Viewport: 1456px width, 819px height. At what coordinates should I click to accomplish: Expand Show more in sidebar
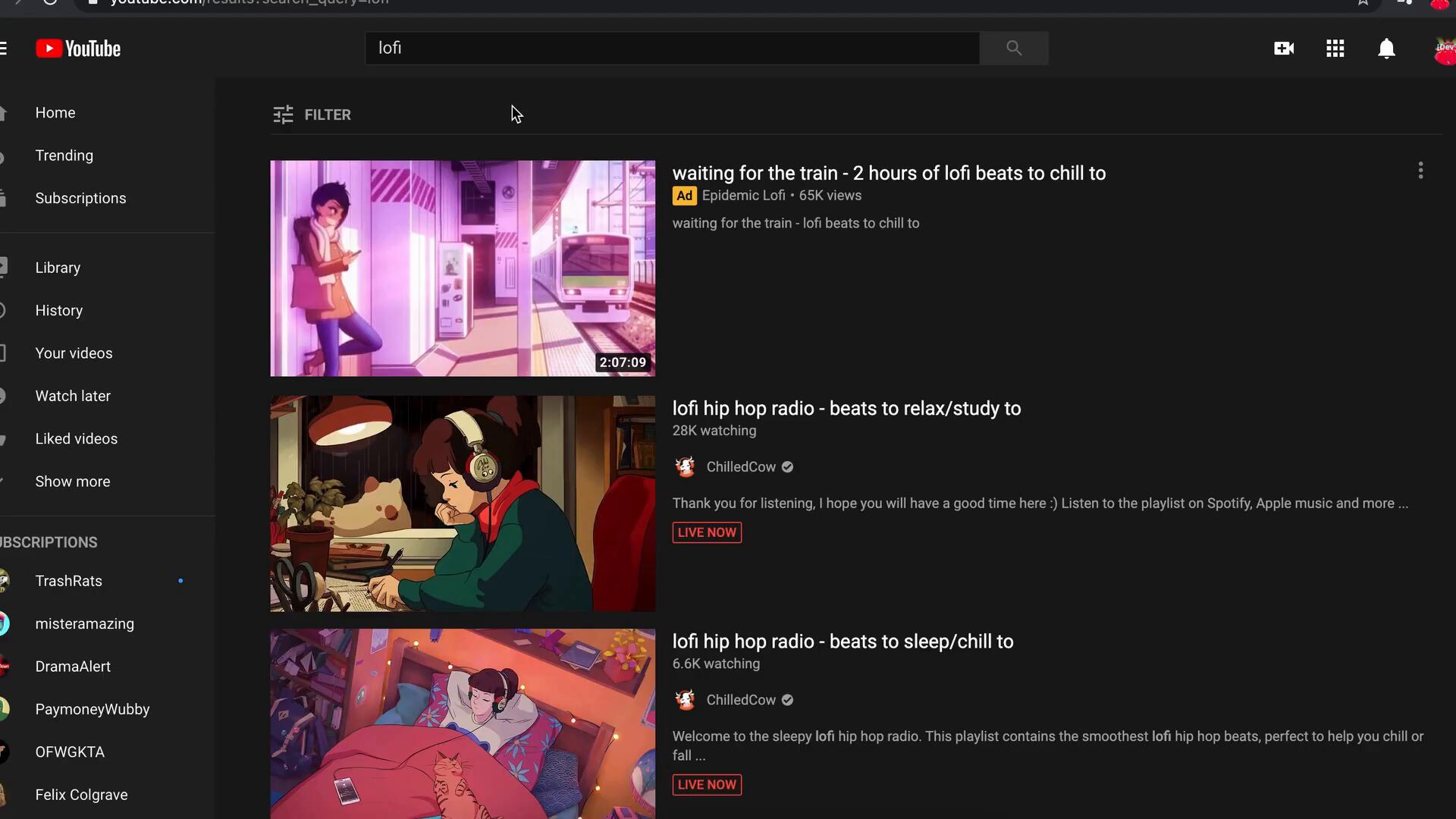(x=73, y=482)
